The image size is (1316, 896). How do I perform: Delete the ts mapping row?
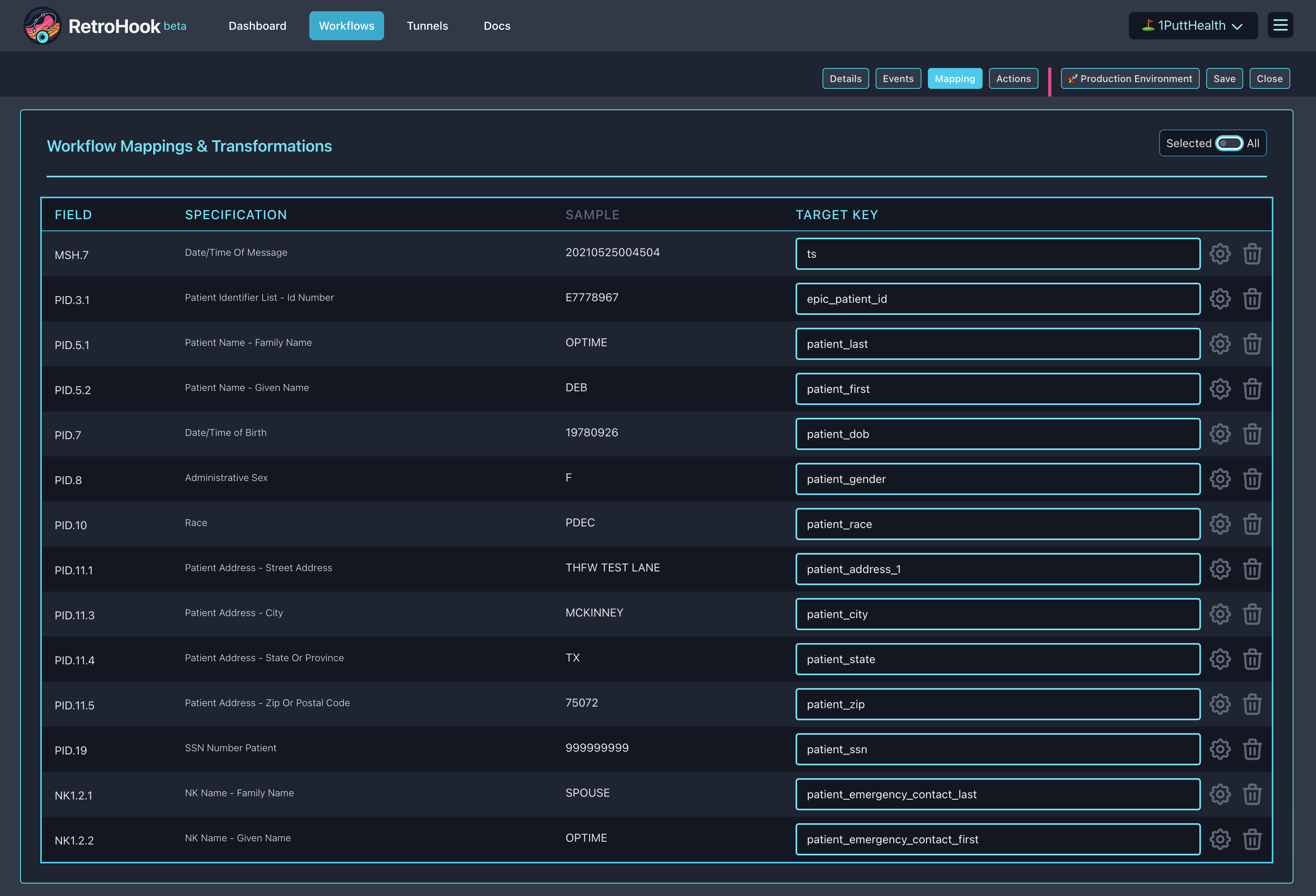click(1252, 254)
